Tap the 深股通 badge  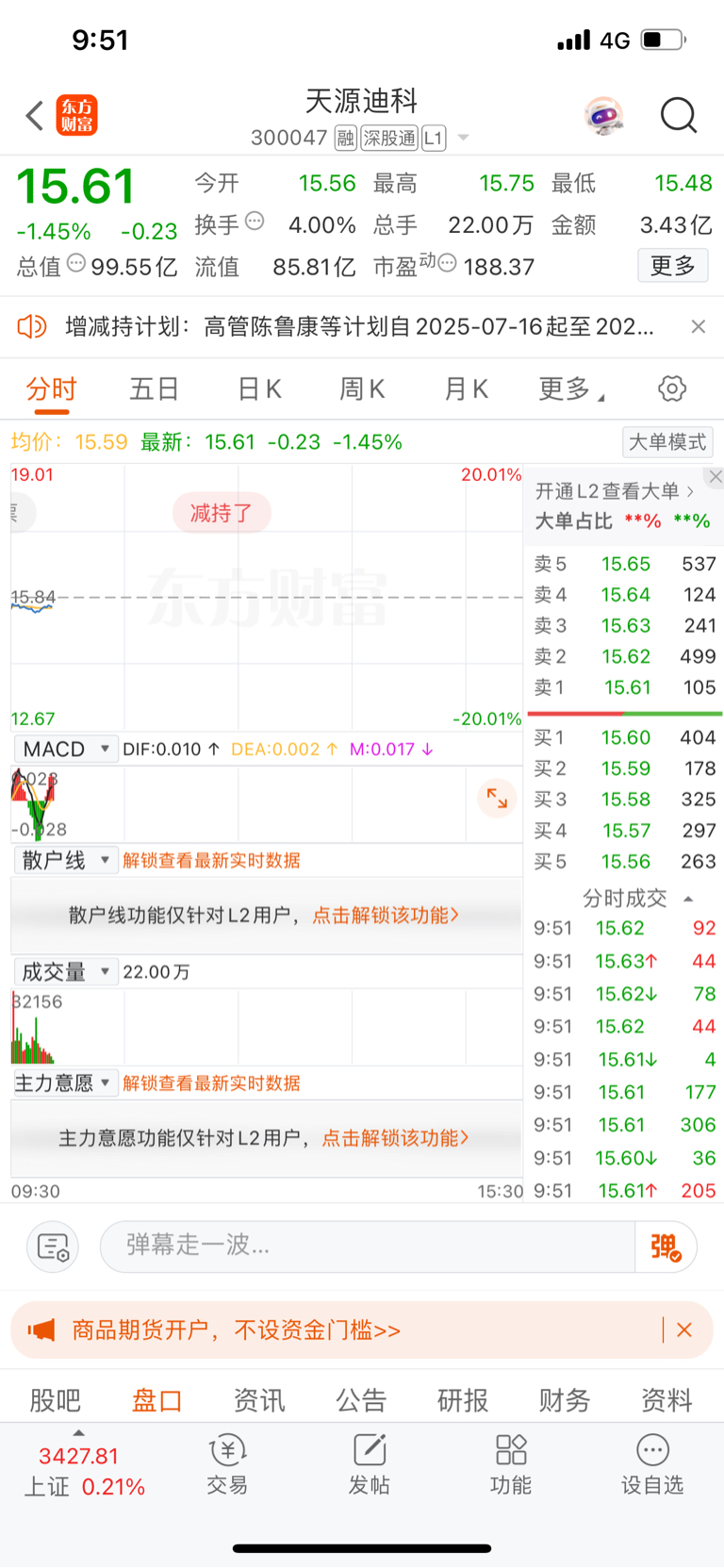coord(389,139)
